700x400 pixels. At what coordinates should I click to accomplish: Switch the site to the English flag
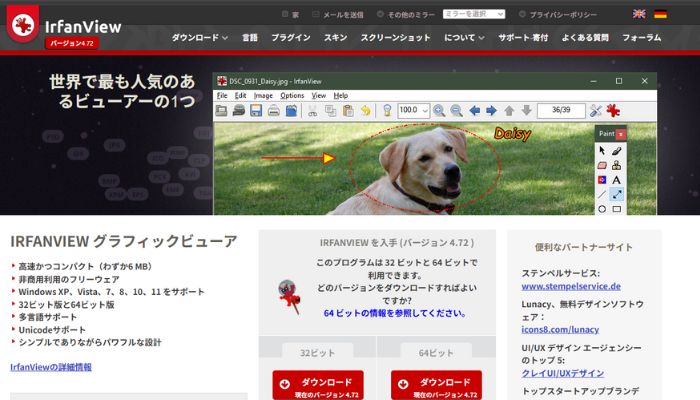(639, 14)
